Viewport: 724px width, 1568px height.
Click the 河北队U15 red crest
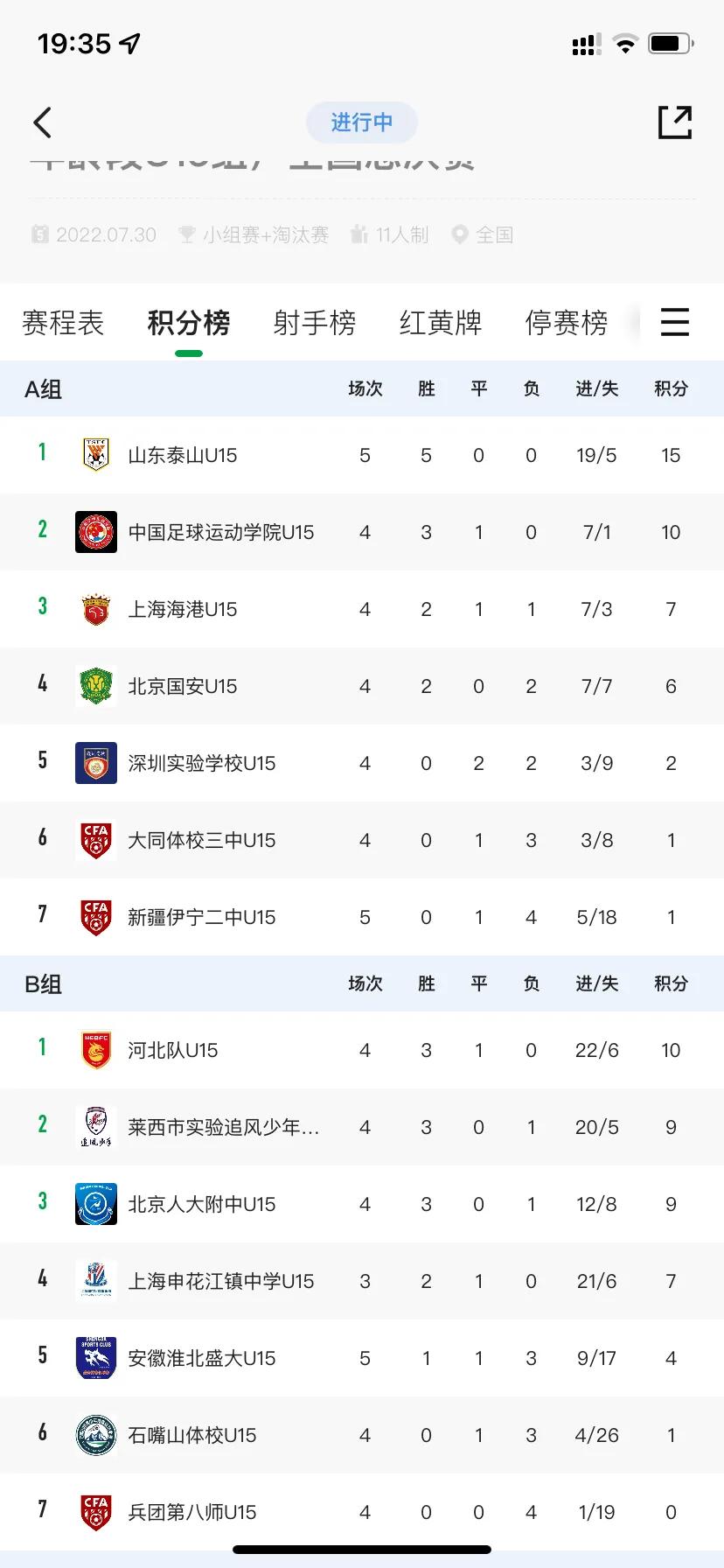pos(96,1049)
